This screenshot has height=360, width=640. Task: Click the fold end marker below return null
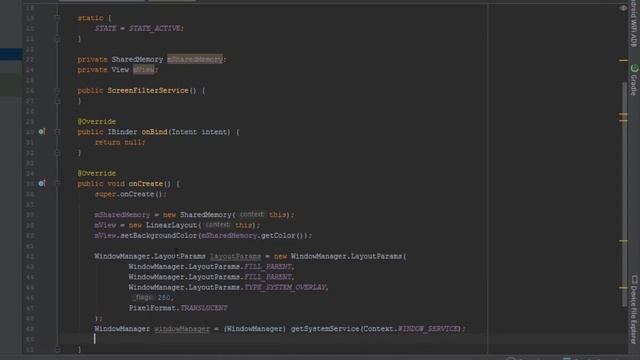58,153
